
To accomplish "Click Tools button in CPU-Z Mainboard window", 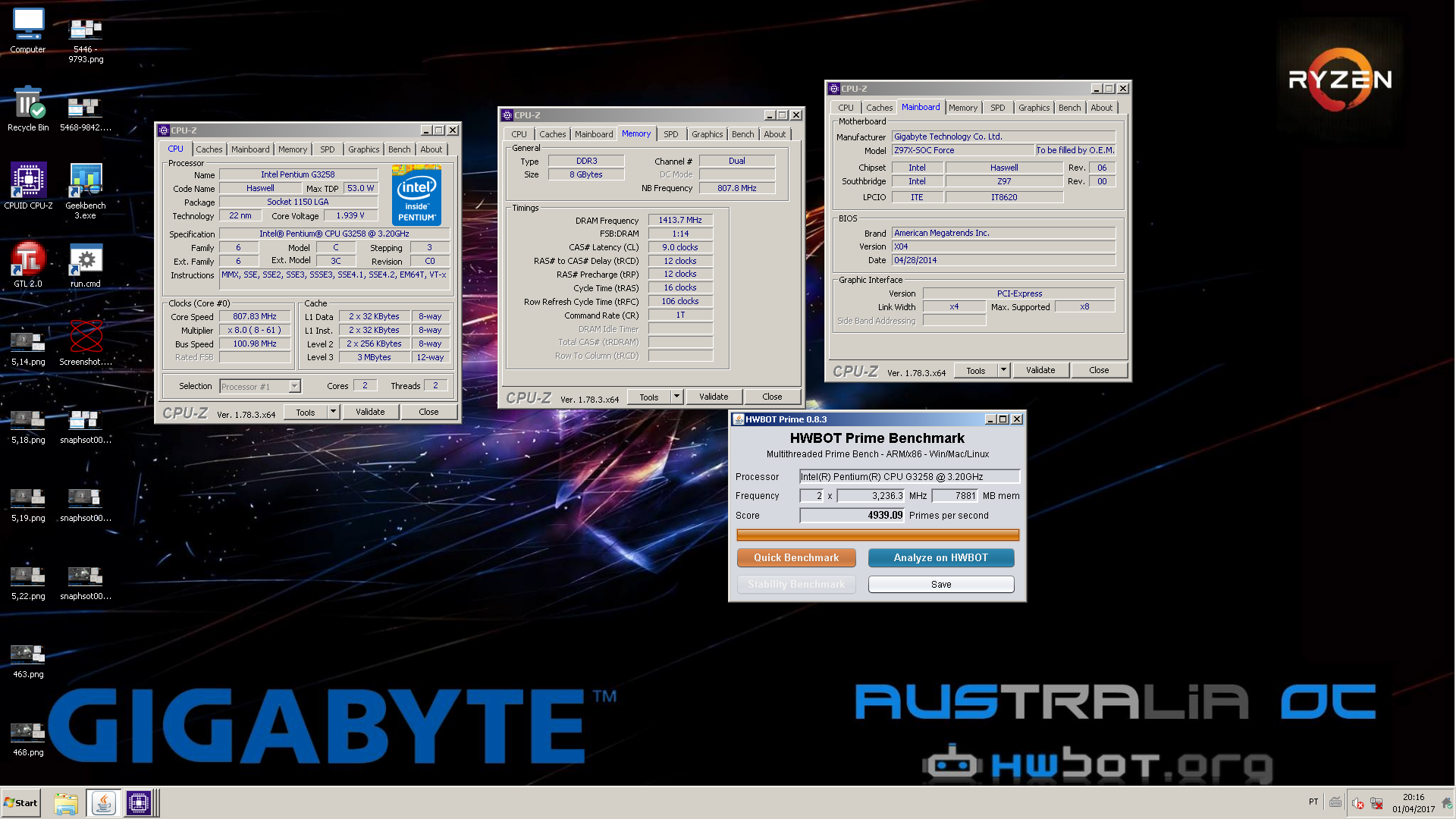I will coord(976,370).
